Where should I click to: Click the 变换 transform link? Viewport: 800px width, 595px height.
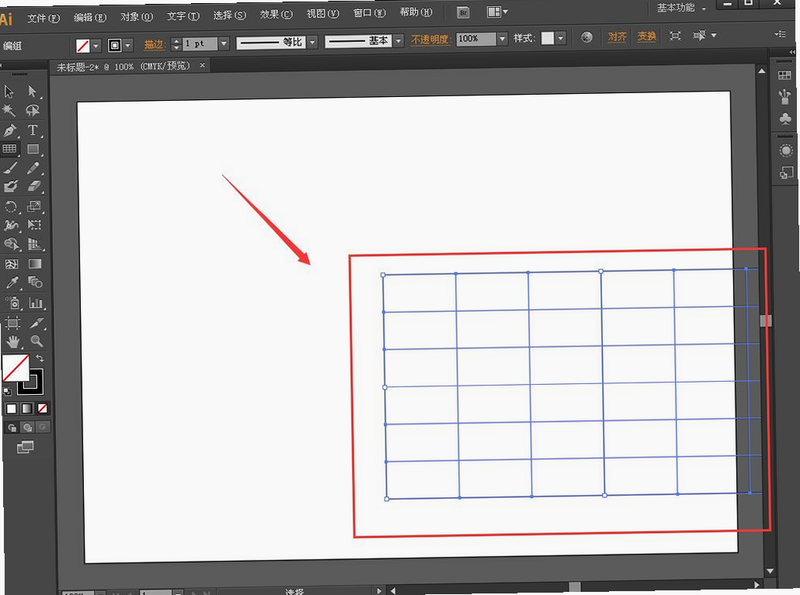coord(646,36)
